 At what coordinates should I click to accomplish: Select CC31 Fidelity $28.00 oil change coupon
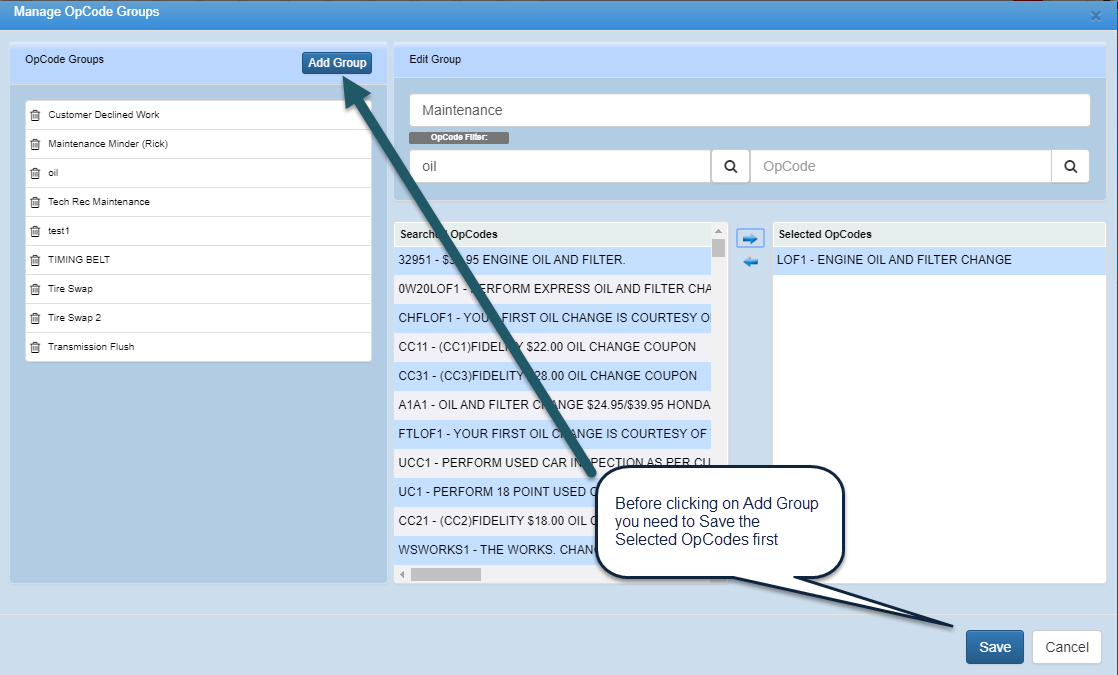[x=548, y=376]
